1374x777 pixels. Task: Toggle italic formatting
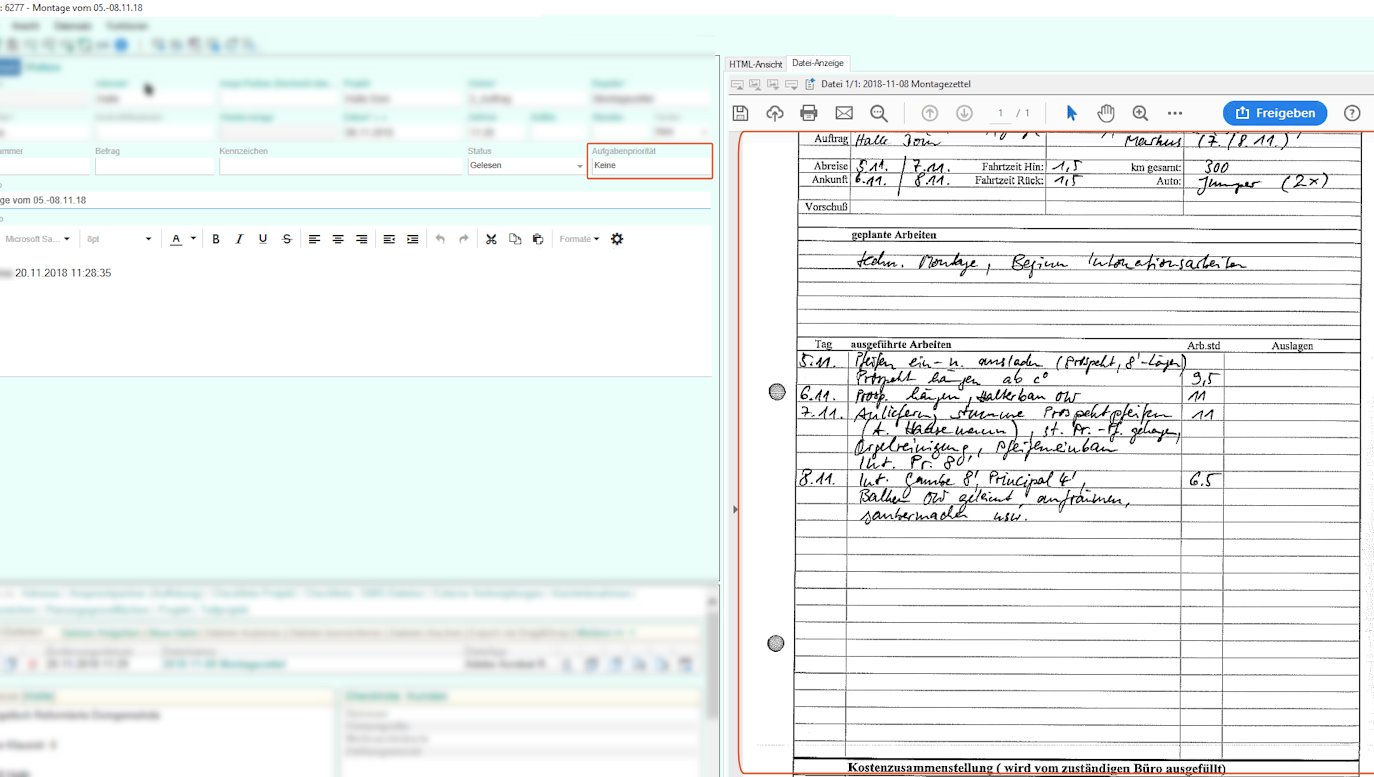coord(239,239)
